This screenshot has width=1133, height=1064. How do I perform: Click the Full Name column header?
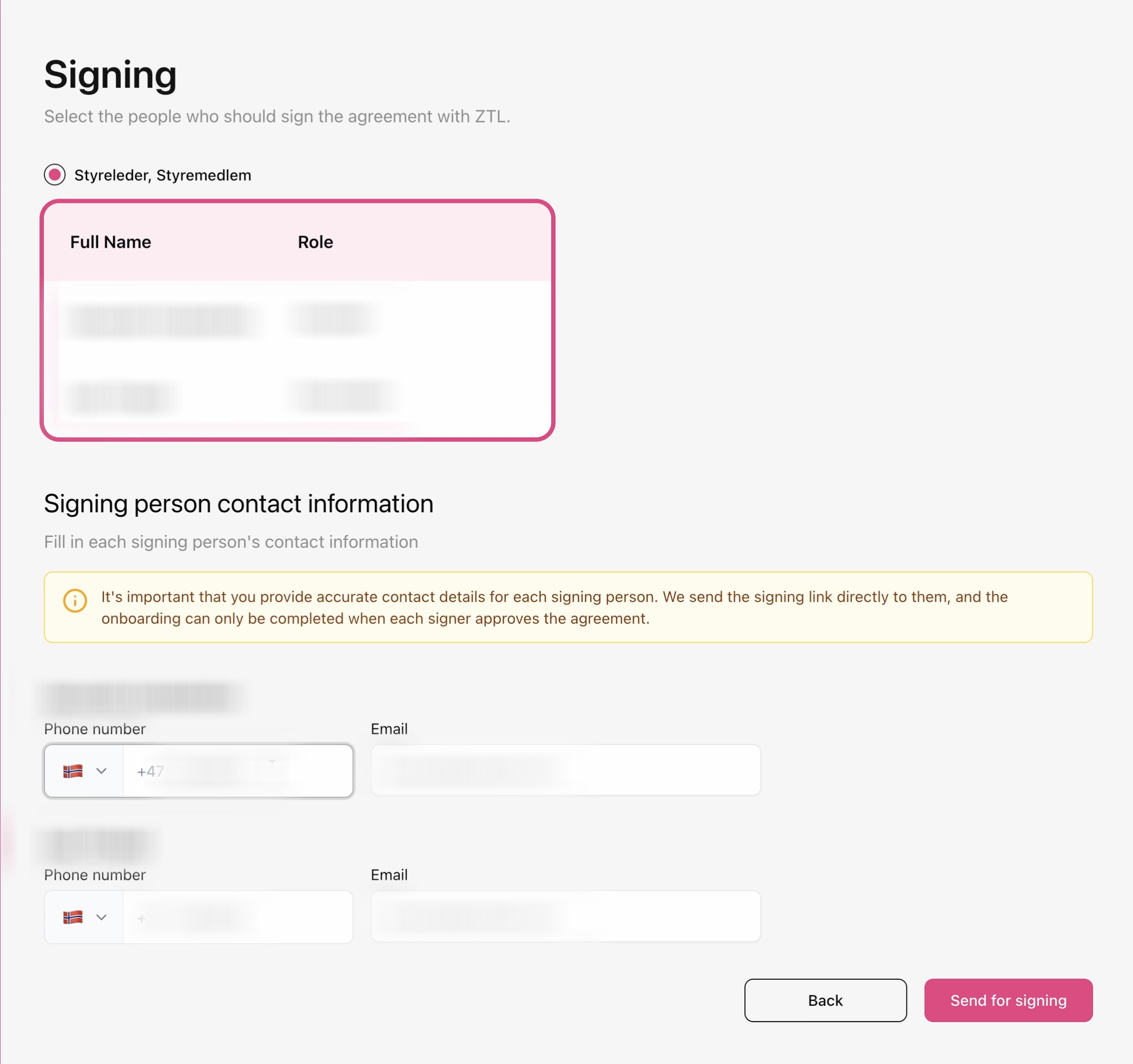(x=110, y=242)
